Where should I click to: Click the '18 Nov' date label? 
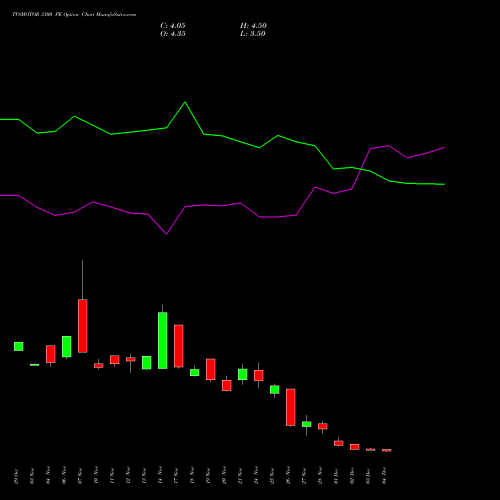pyautogui.click(x=192, y=476)
